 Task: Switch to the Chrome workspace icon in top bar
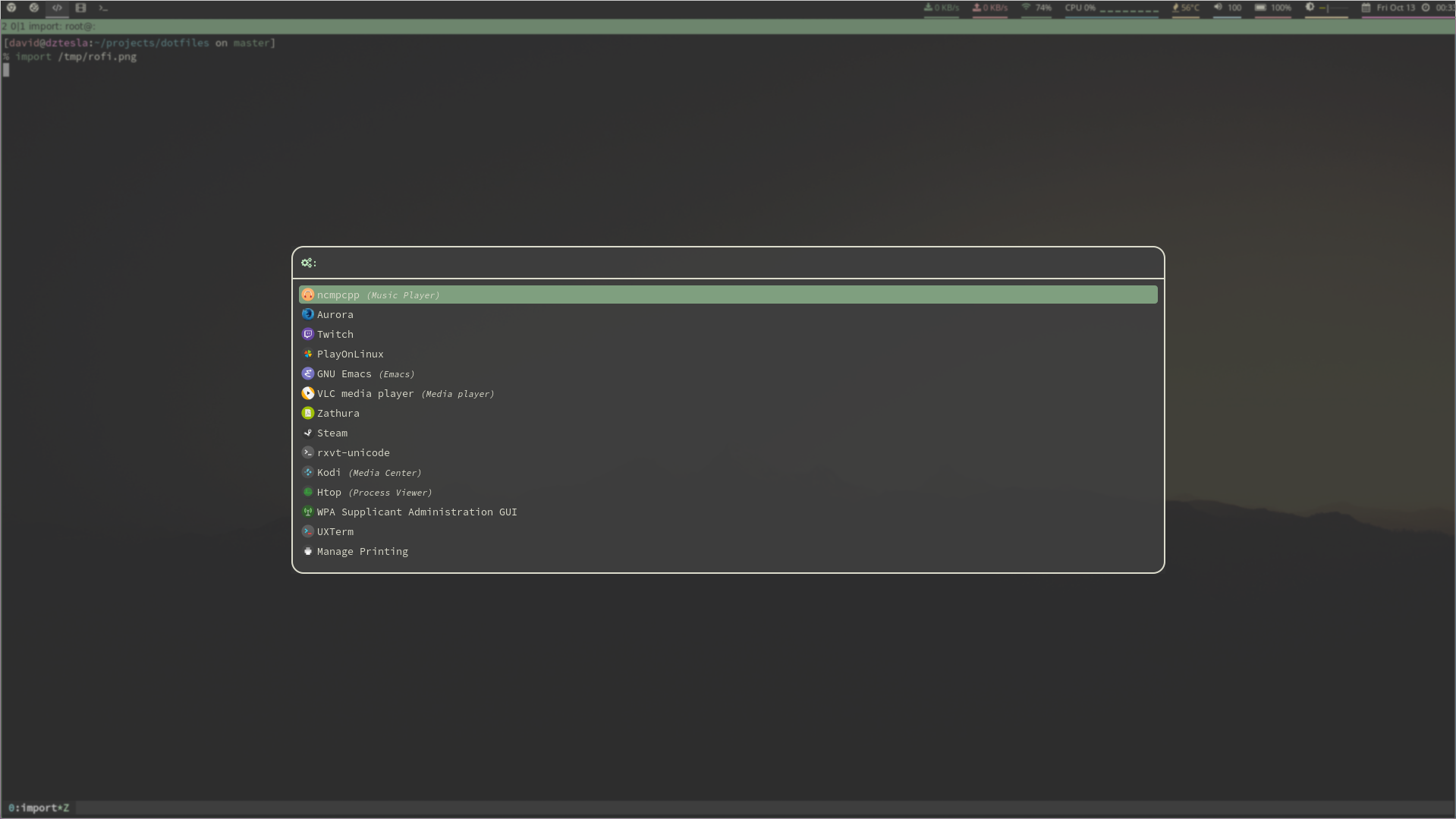pyautogui.click(x=11, y=8)
